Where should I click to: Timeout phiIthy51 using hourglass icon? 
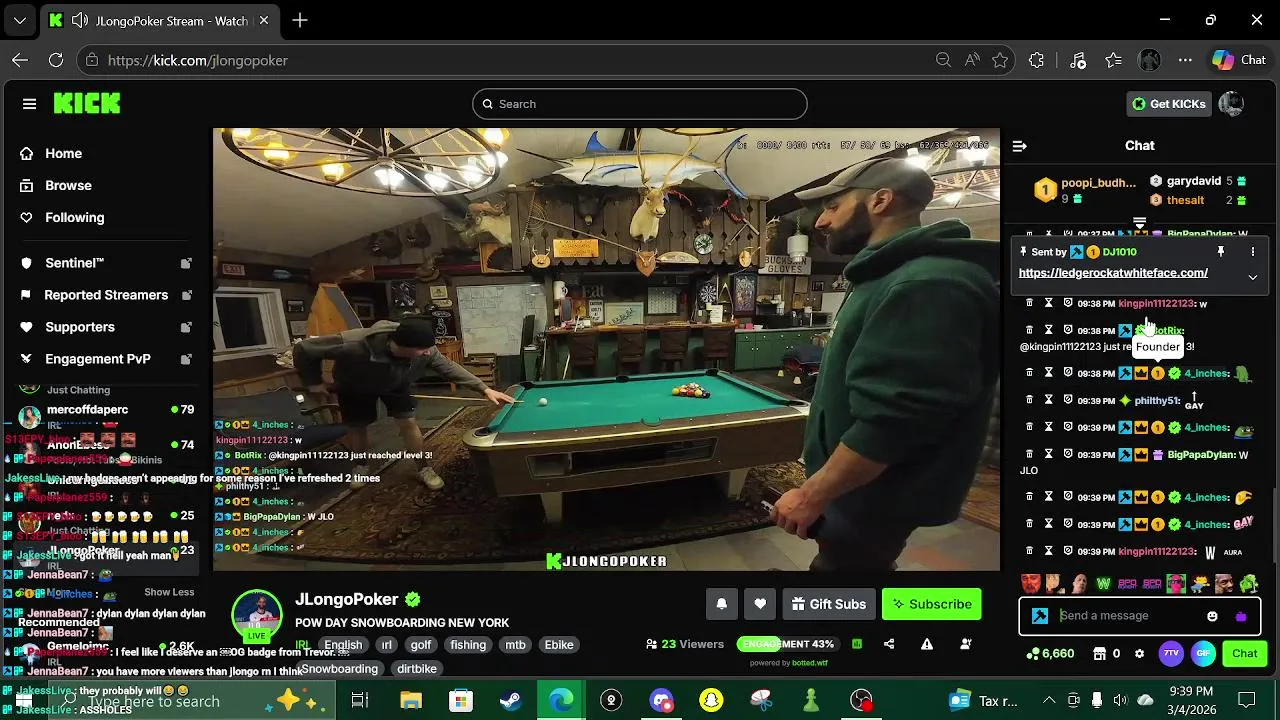1048,400
